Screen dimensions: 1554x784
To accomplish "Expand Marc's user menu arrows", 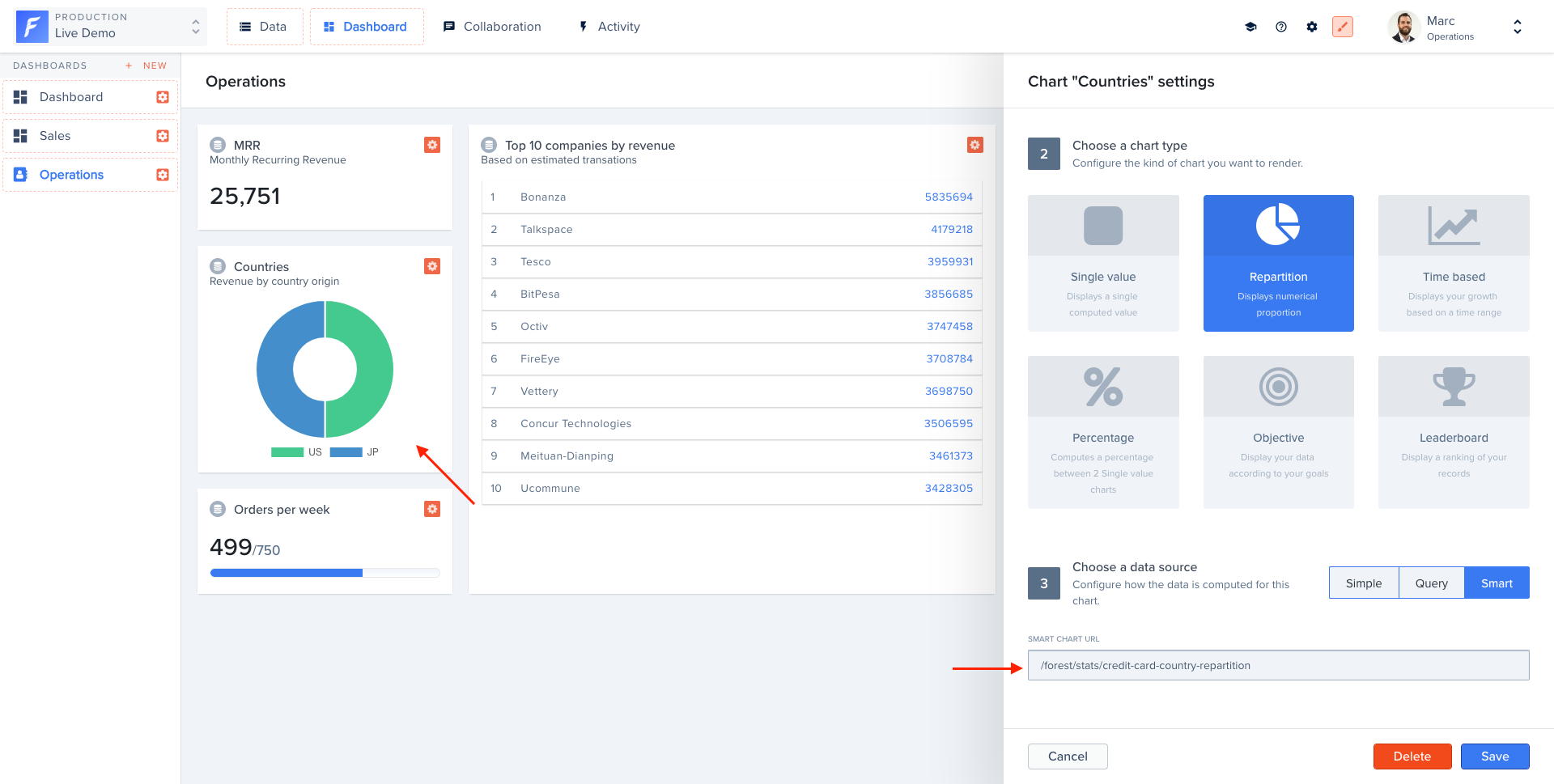I will coord(1518,27).
